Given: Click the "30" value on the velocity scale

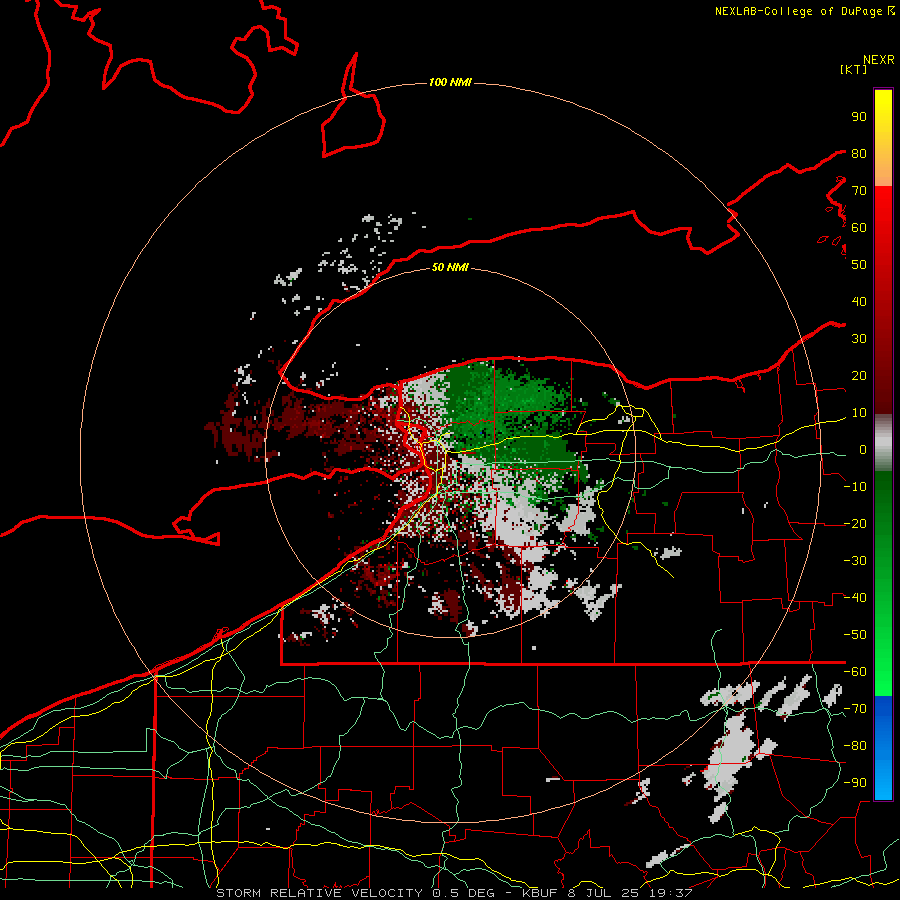Looking at the screenshot, I should point(859,339).
